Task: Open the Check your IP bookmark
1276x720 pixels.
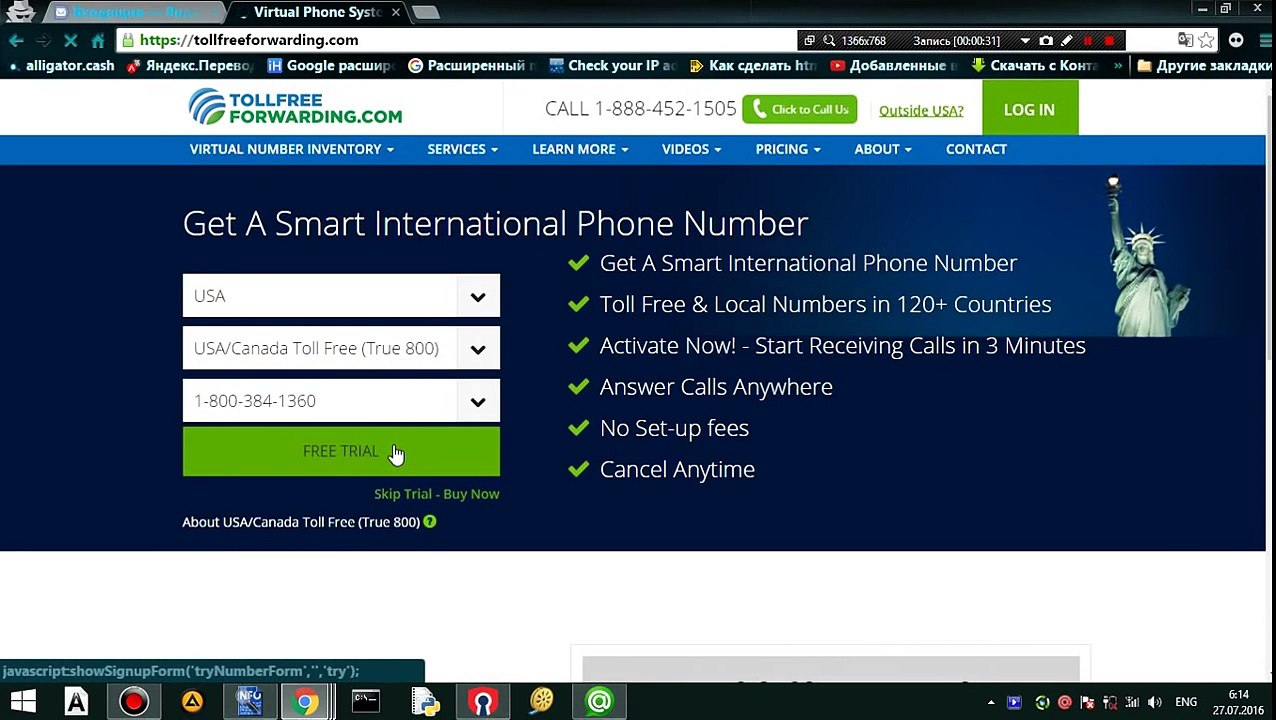Action: coord(613,65)
